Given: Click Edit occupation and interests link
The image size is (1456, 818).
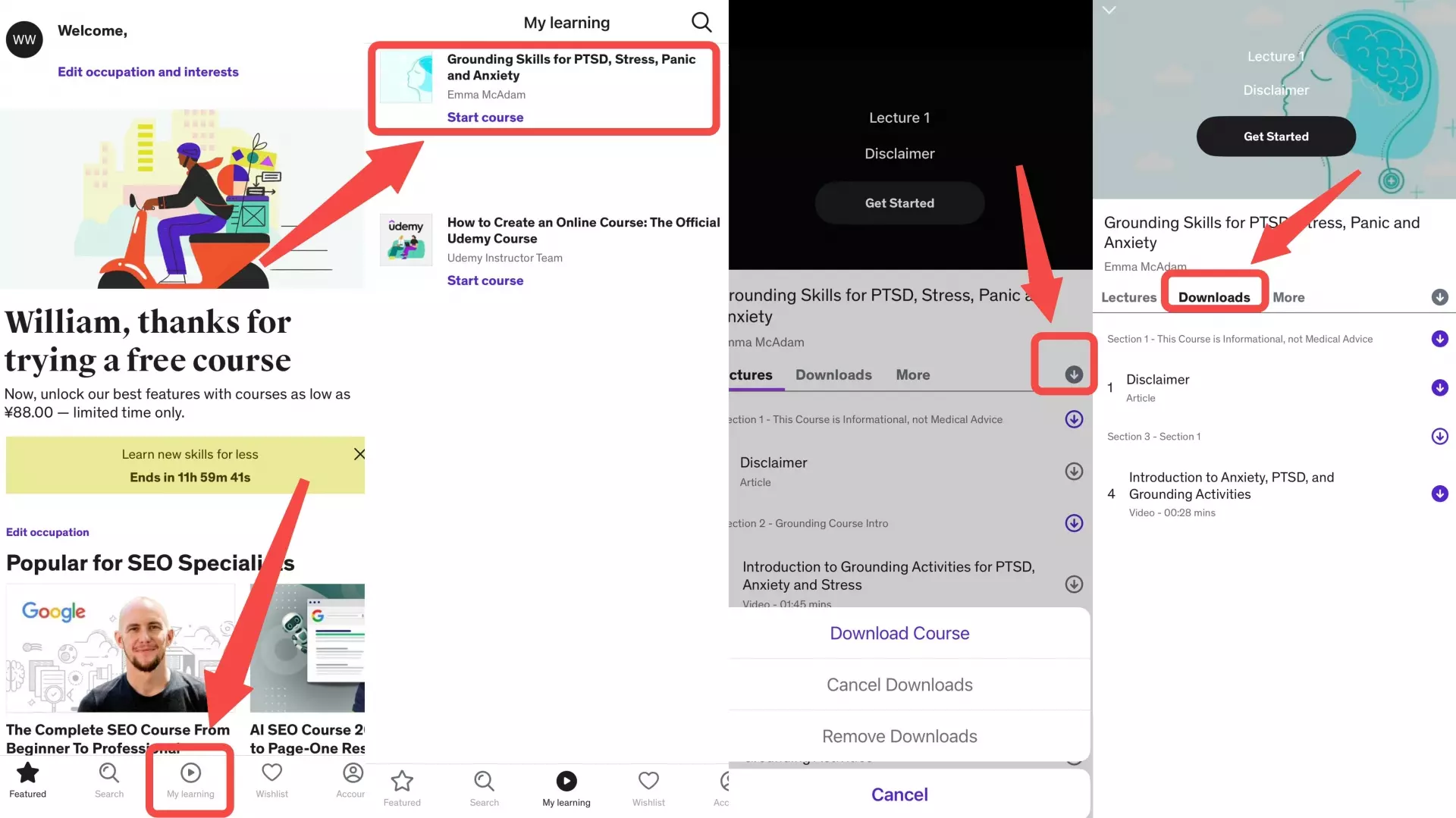Looking at the screenshot, I should tap(148, 72).
